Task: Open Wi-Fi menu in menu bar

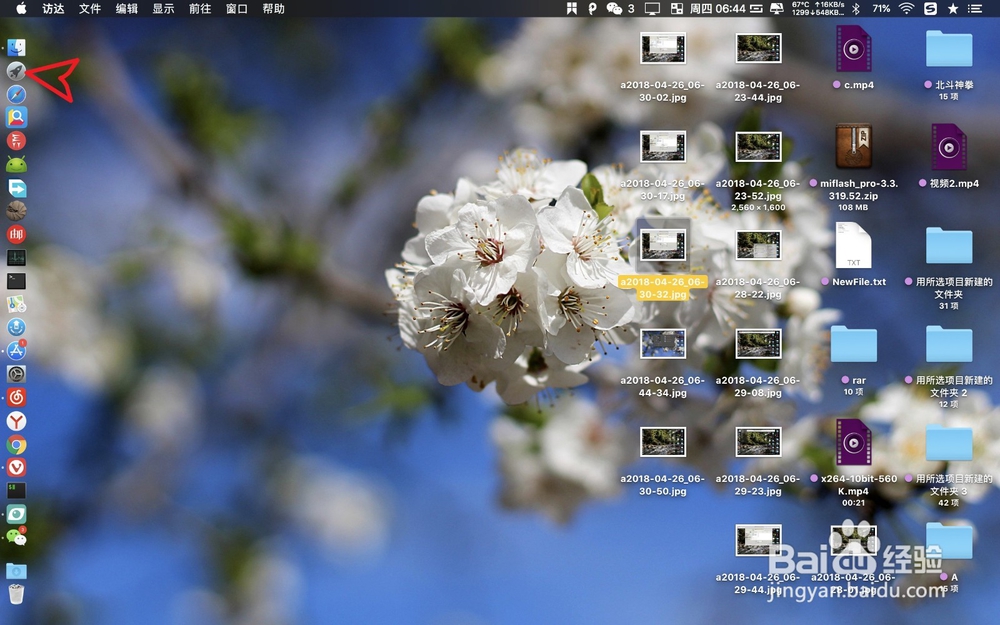Action: tap(906, 8)
